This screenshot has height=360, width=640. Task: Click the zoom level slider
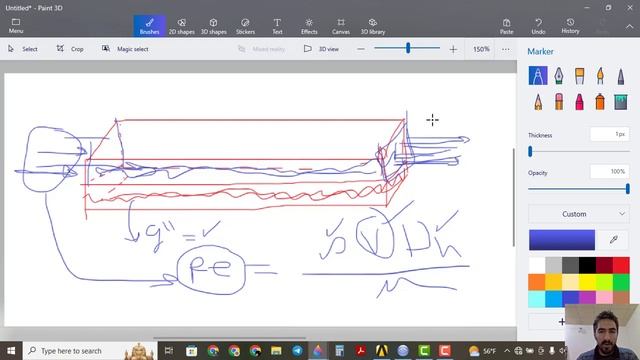(407, 49)
